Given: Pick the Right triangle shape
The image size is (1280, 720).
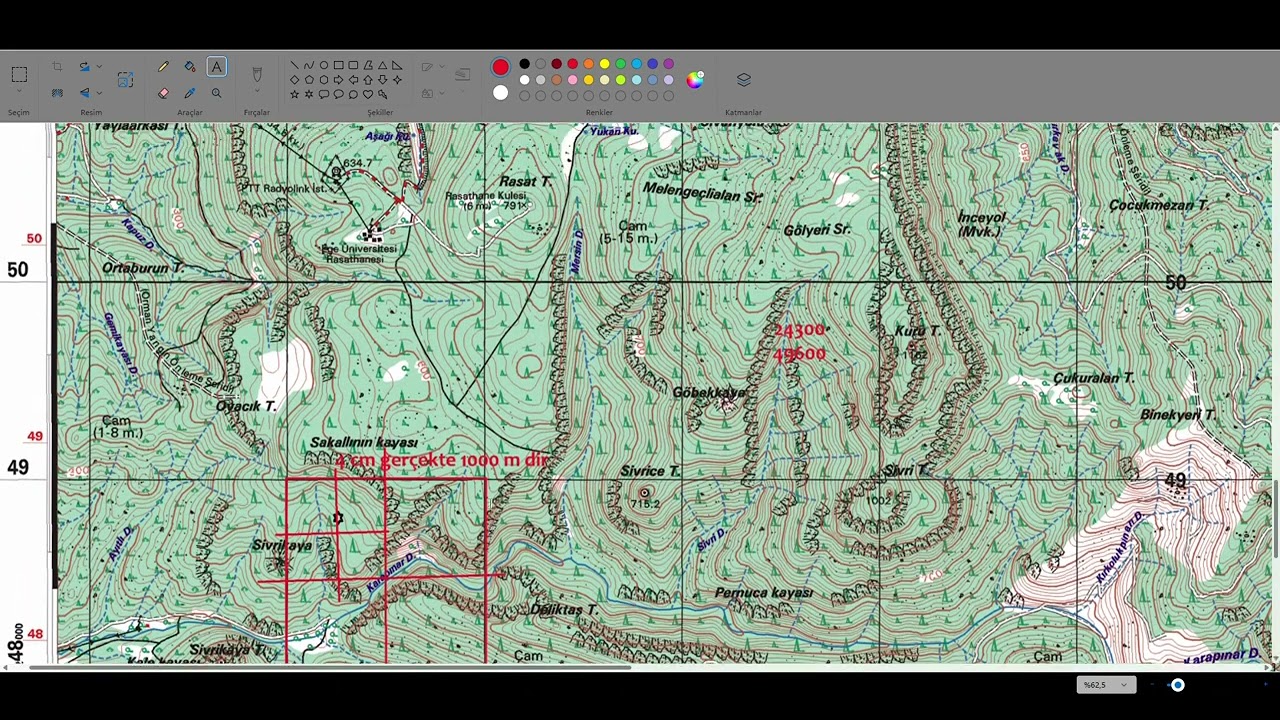Looking at the screenshot, I should [x=397, y=65].
